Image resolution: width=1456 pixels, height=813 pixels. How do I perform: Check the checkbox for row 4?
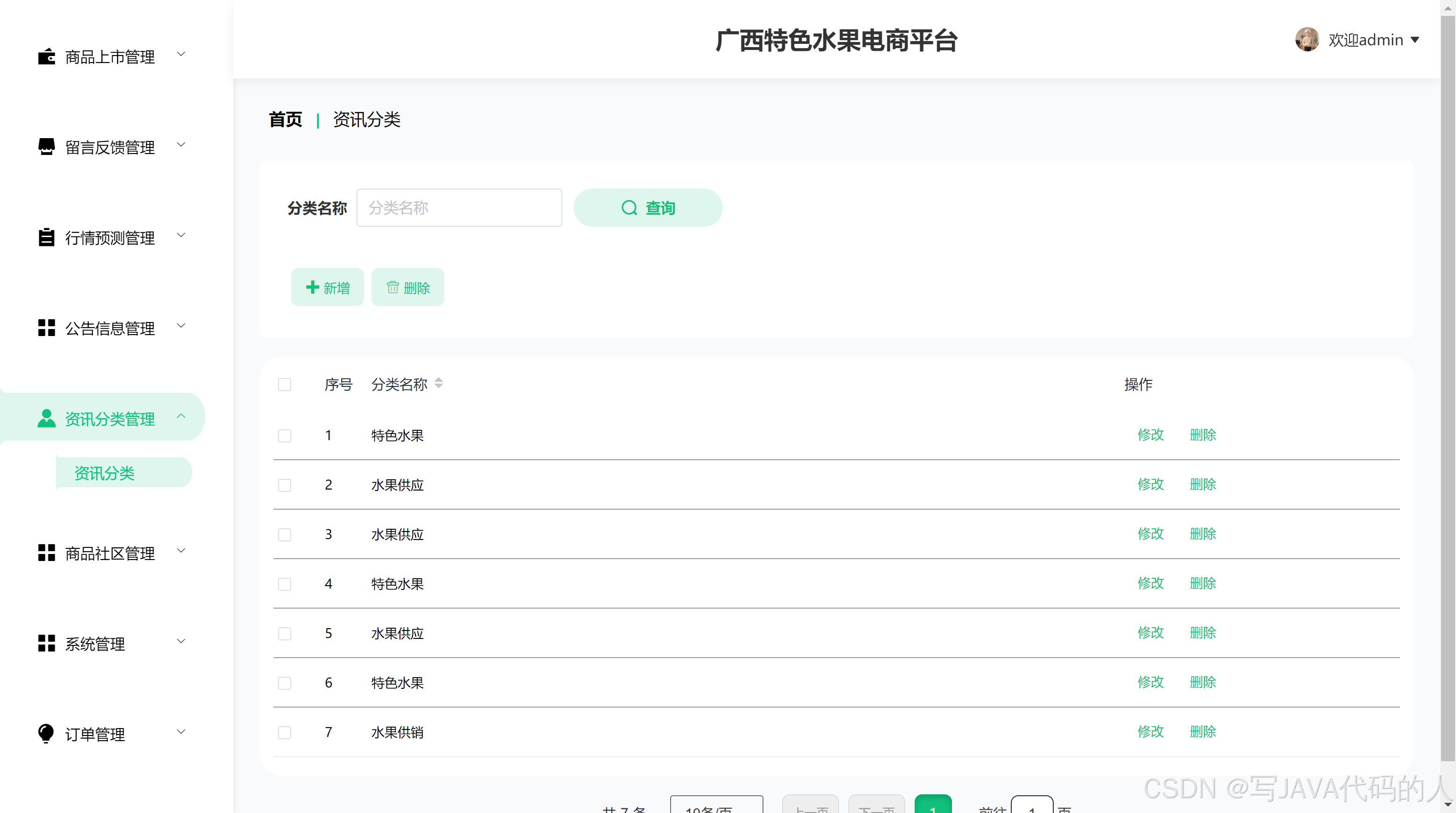pos(284,584)
